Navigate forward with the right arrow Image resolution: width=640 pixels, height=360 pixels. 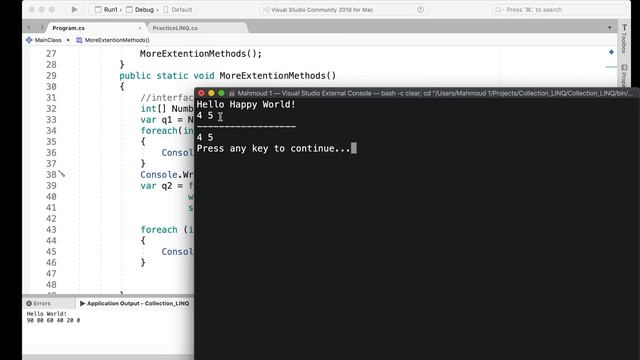click(41, 27)
